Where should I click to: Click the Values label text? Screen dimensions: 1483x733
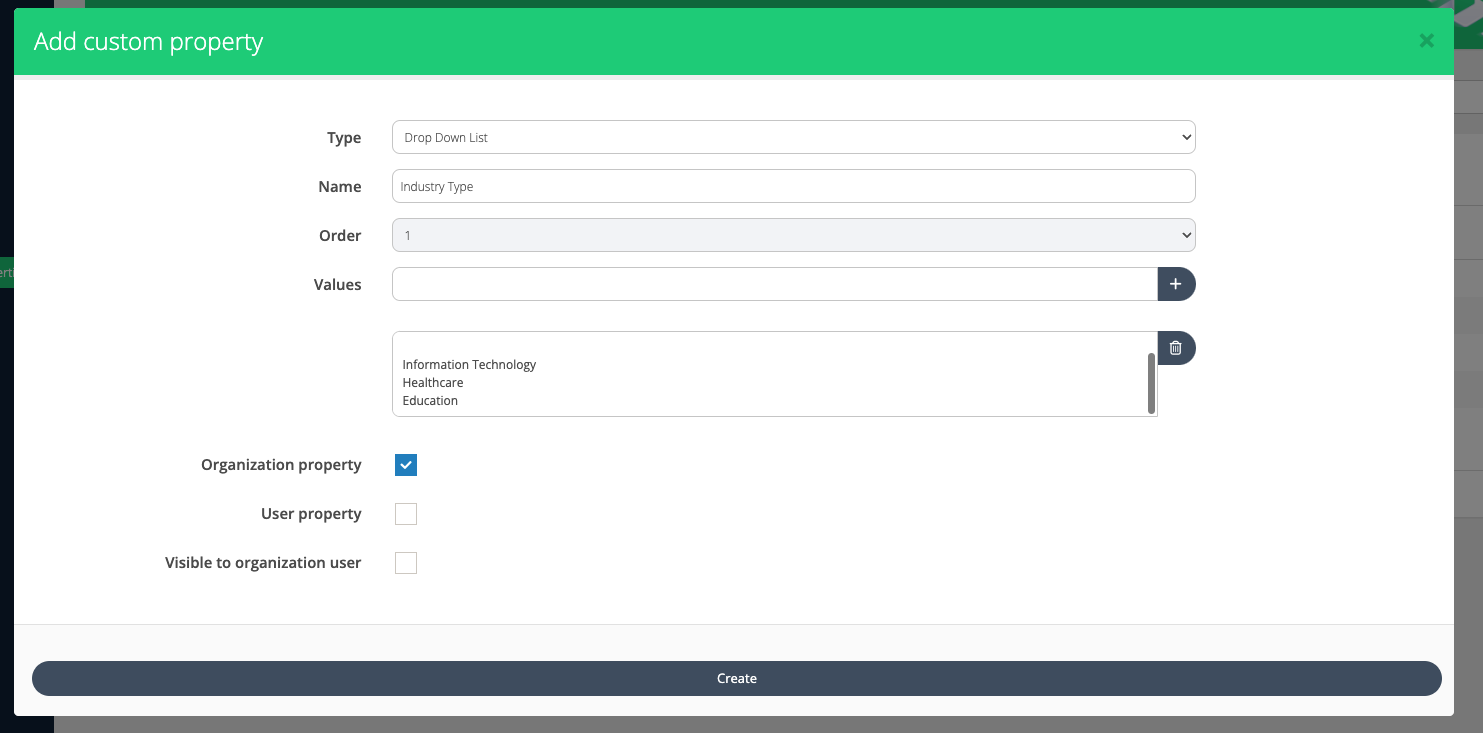[337, 285]
